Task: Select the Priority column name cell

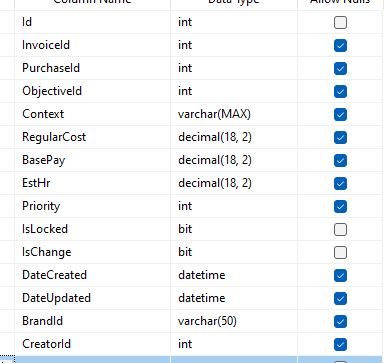Action: [92, 206]
